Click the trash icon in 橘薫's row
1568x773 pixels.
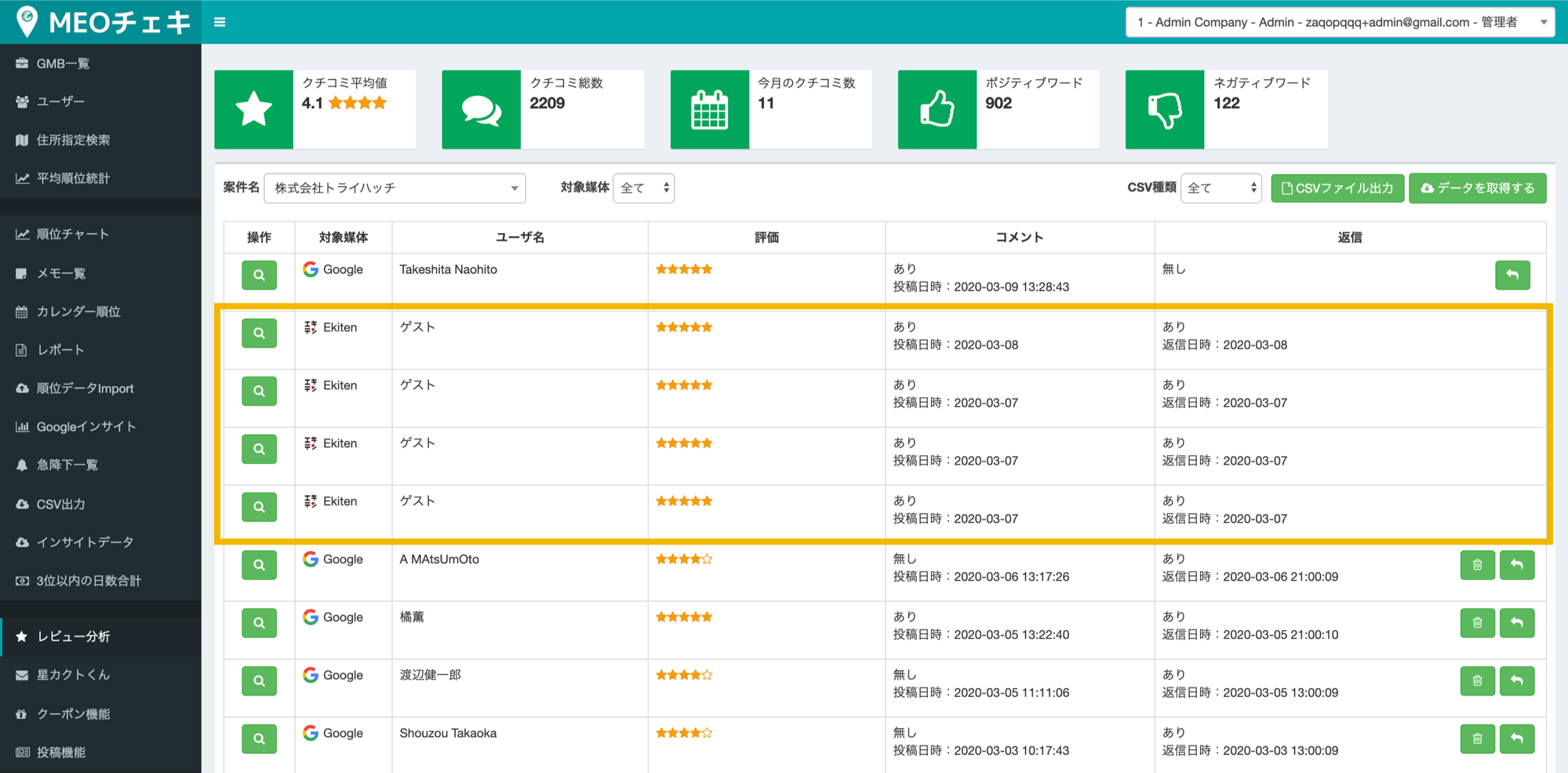(1477, 623)
